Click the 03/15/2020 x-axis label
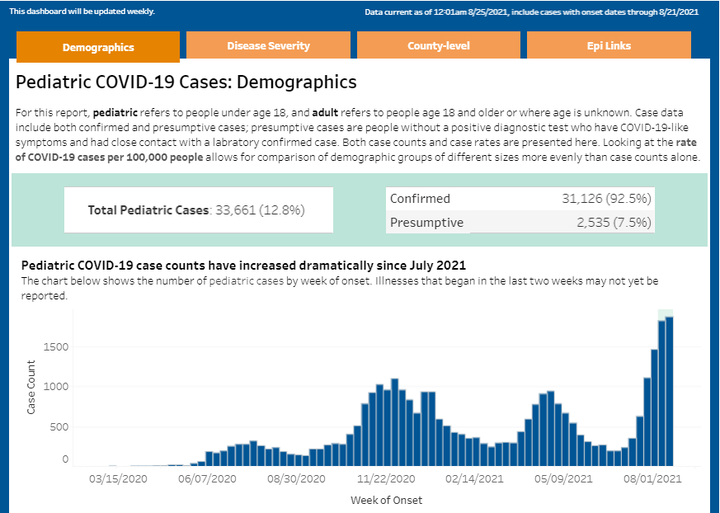720x513 pixels. coord(117,479)
